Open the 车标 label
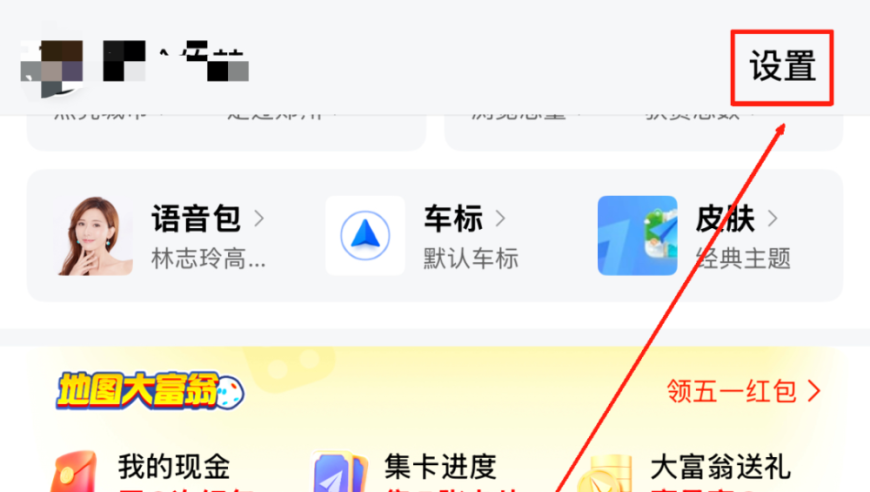The width and height of the screenshot is (870, 492). click(x=453, y=219)
